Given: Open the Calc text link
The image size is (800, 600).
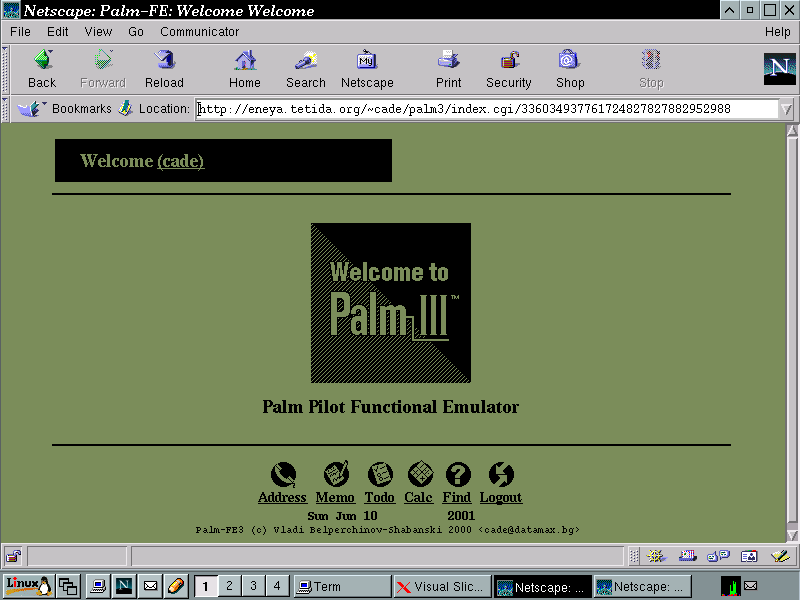Looking at the screenshot, I should point(418,497).
